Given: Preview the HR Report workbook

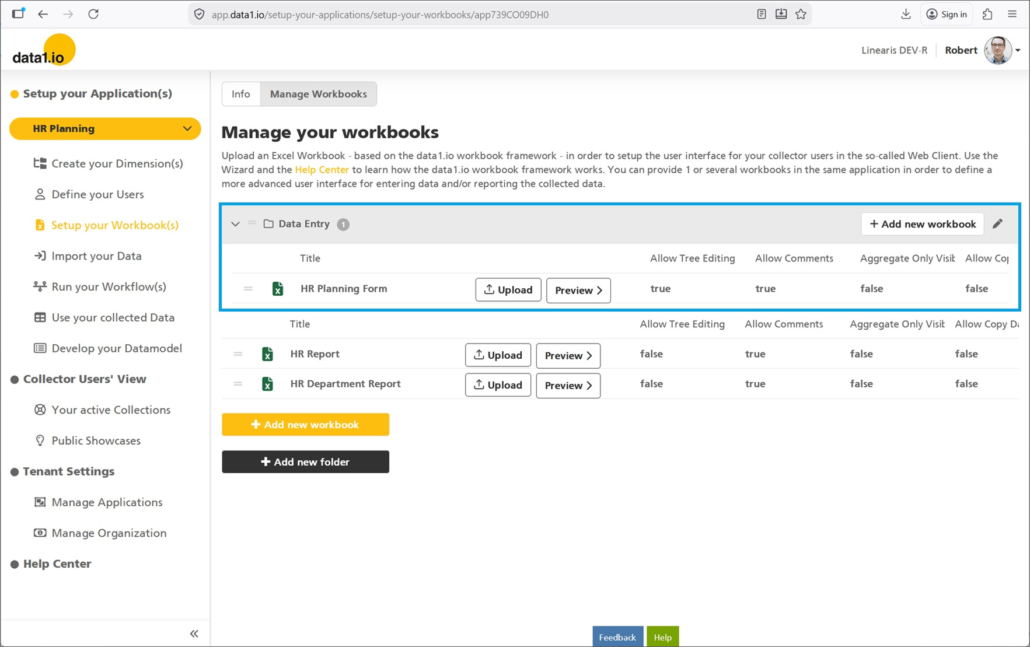Looking at the screenshot, I should 568,355.
